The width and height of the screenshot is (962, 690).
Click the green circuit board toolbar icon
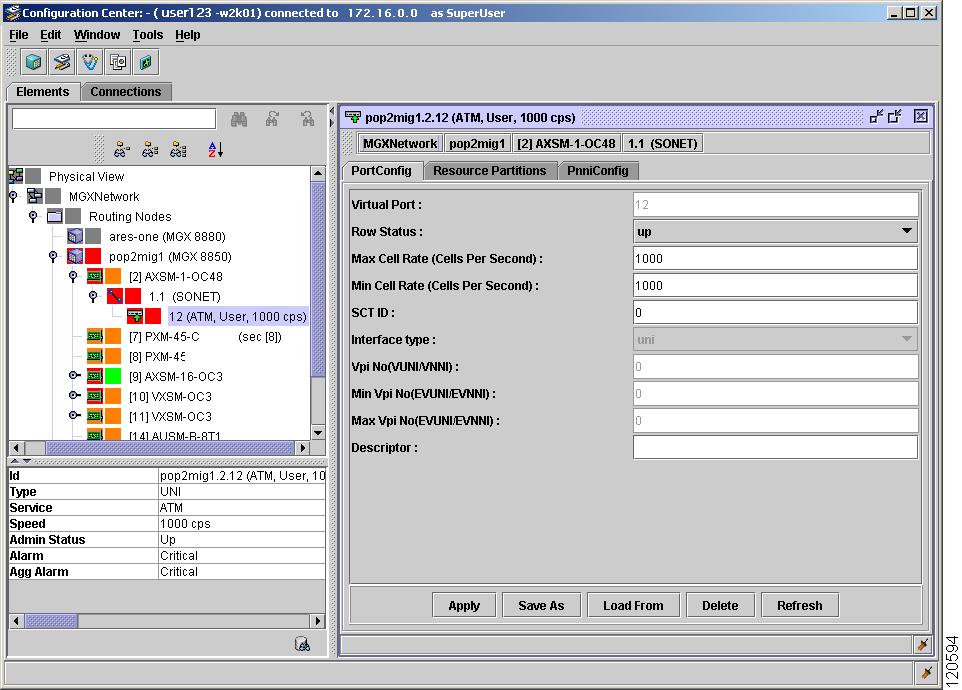(146, 62)
